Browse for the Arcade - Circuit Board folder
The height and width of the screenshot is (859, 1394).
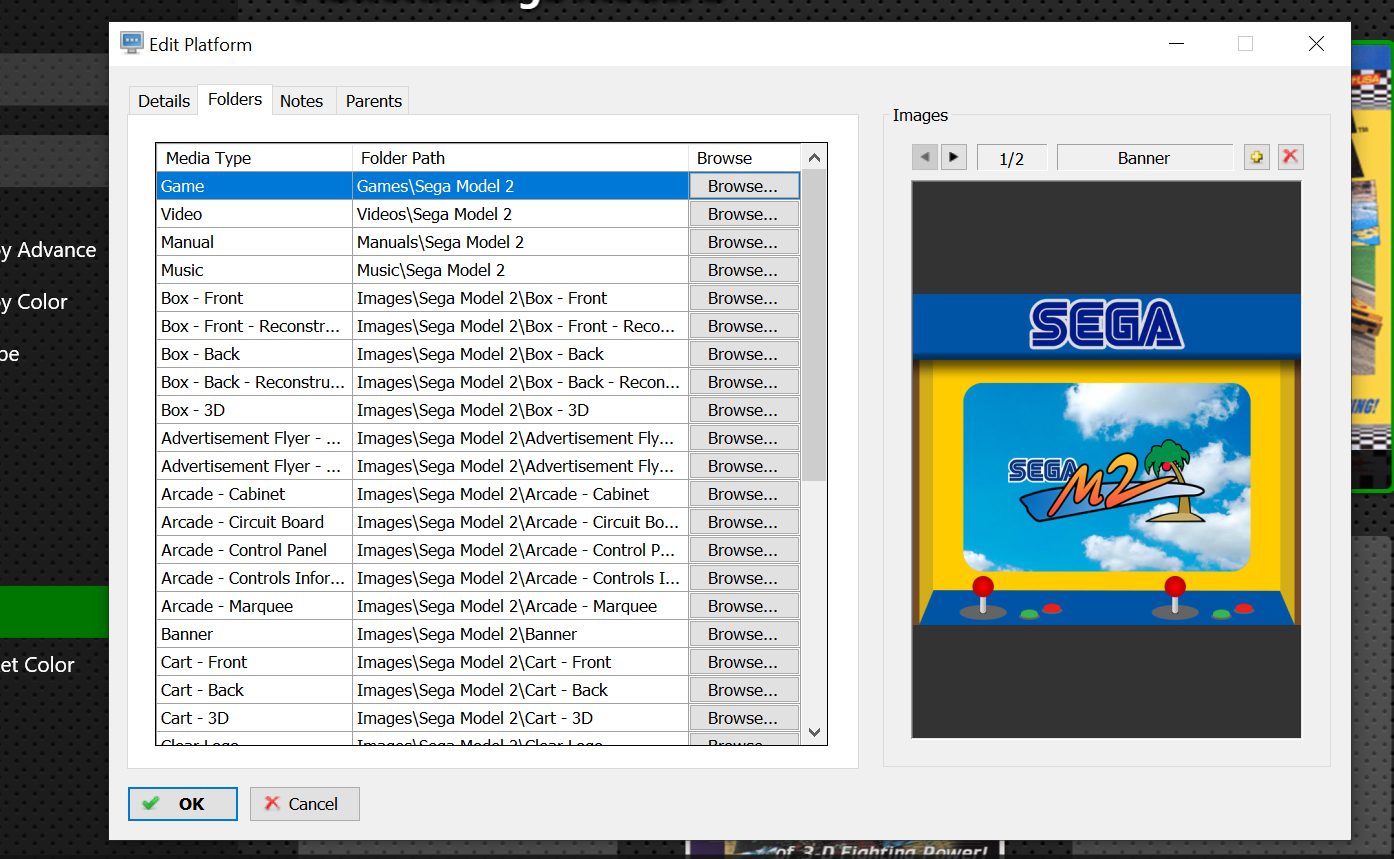(x=743, y=522)
